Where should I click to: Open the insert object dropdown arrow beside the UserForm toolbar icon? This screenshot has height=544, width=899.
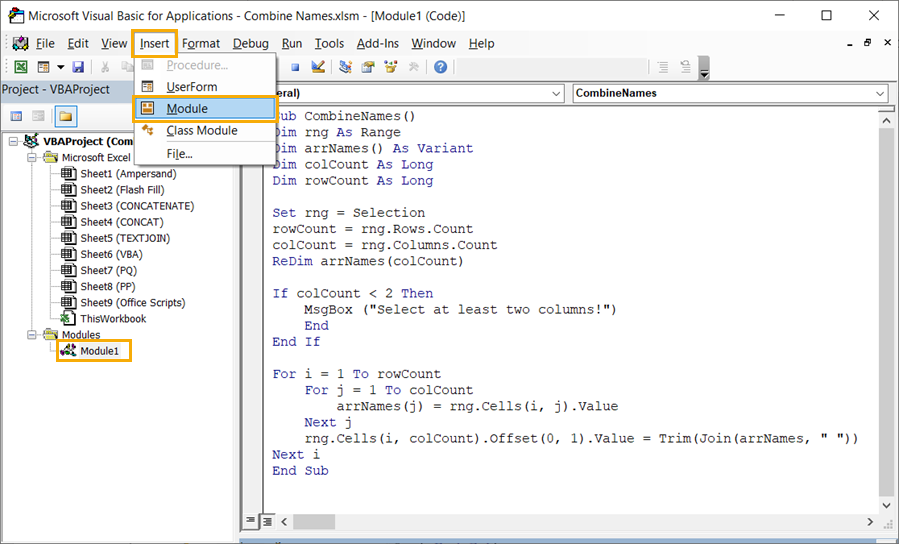coord(60,67)
